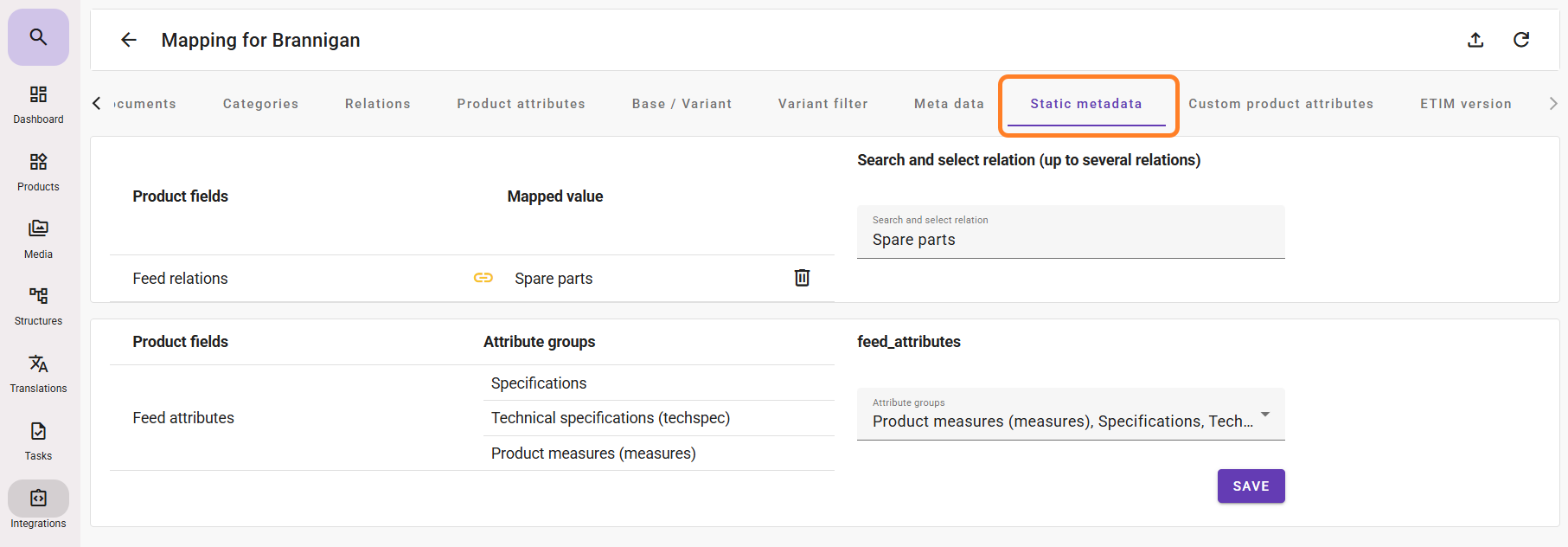Open the Dashboard from sidebar
Viewport: 1568px width, 547px height.
(x=38, y=104)
